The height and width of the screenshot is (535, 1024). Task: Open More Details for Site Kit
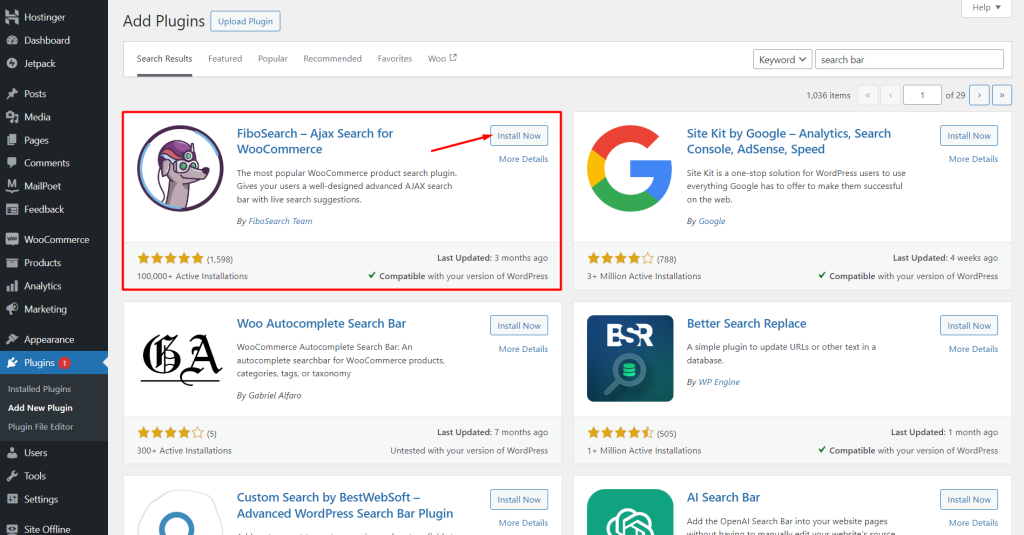(973, 159)
